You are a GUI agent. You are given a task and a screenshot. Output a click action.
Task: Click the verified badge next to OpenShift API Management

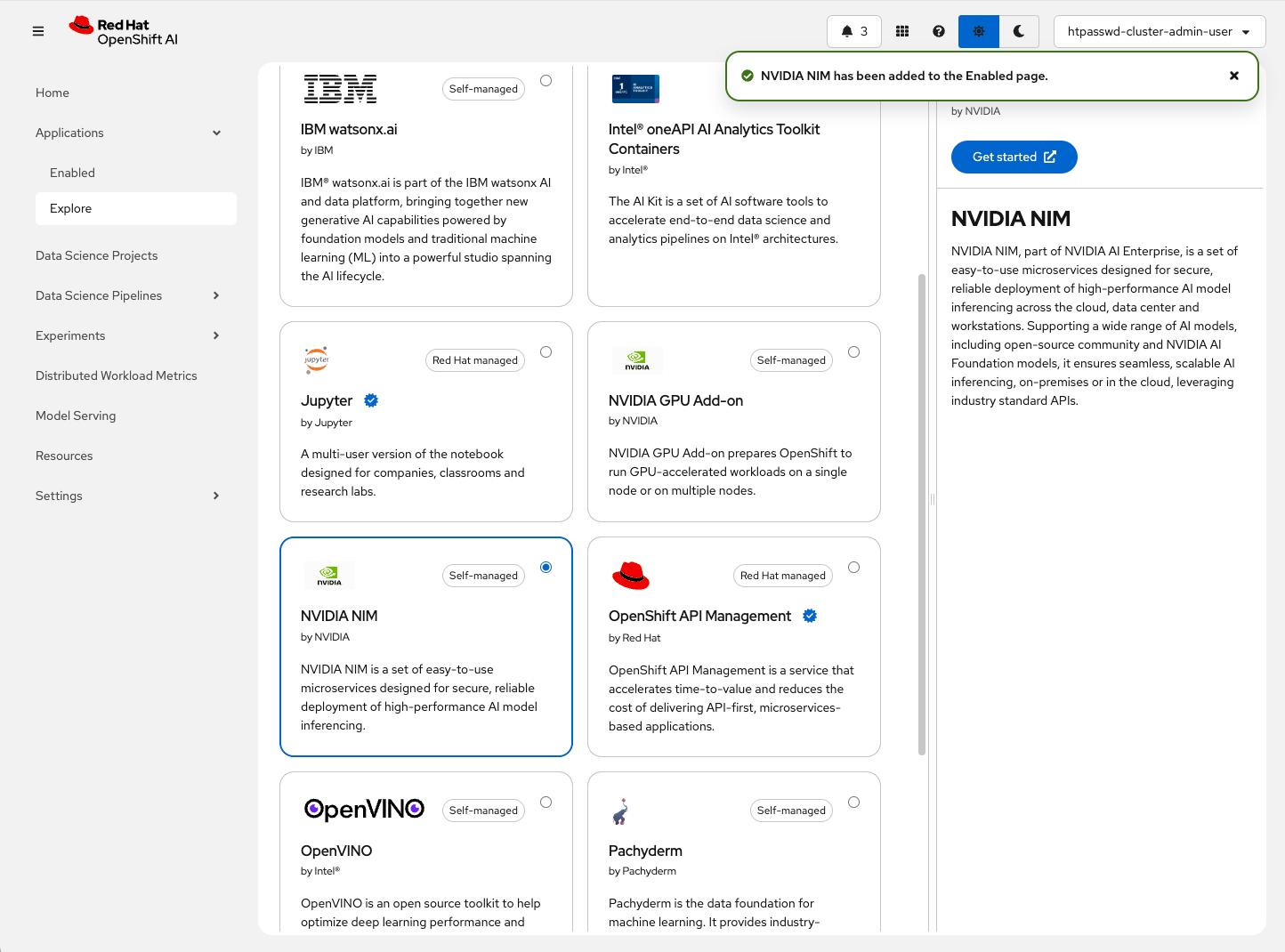coord(810,616)
